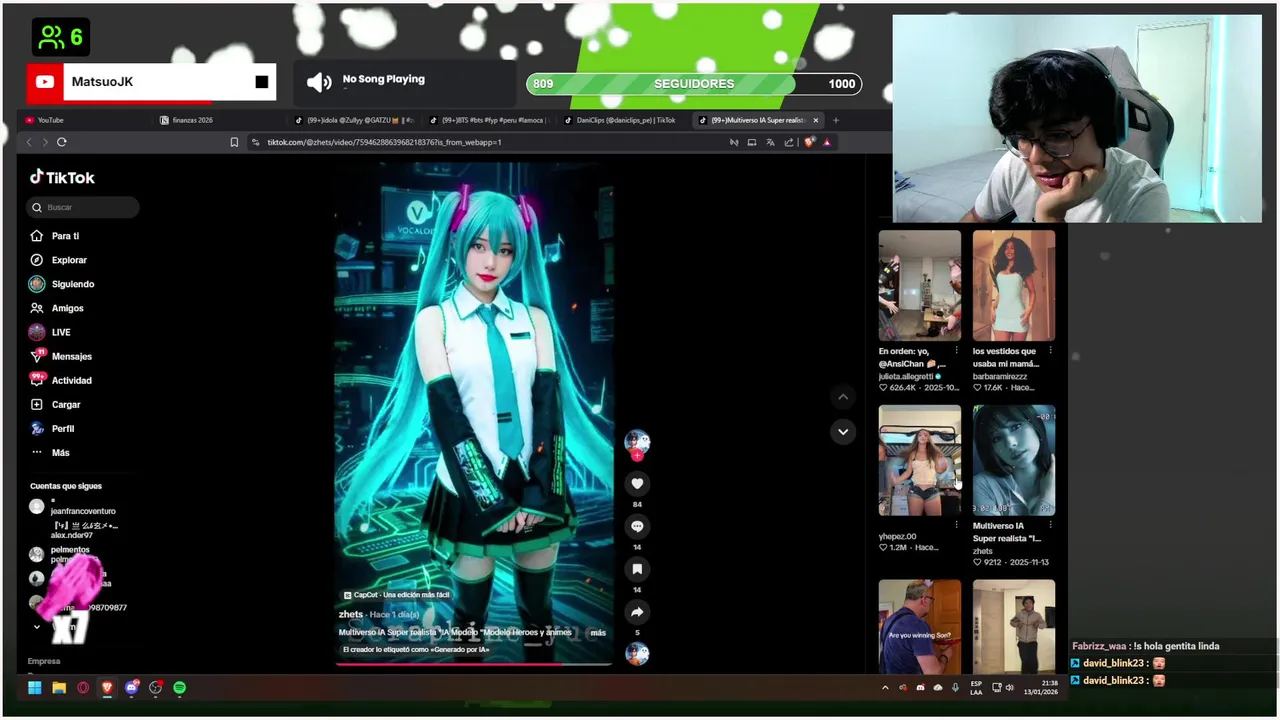Open Brave Rewards triangle icon
This screenshot has height=720, width=1280.
(827, 142)
